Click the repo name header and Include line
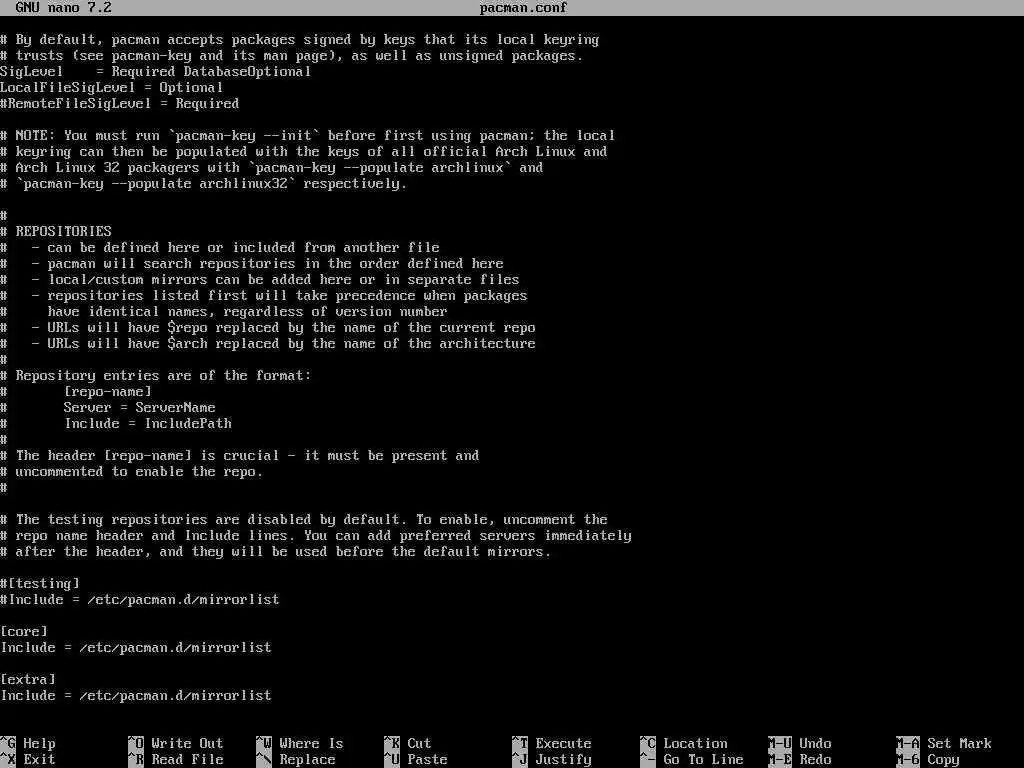The height and width of the screenshot is (768, 1024). 316,536
